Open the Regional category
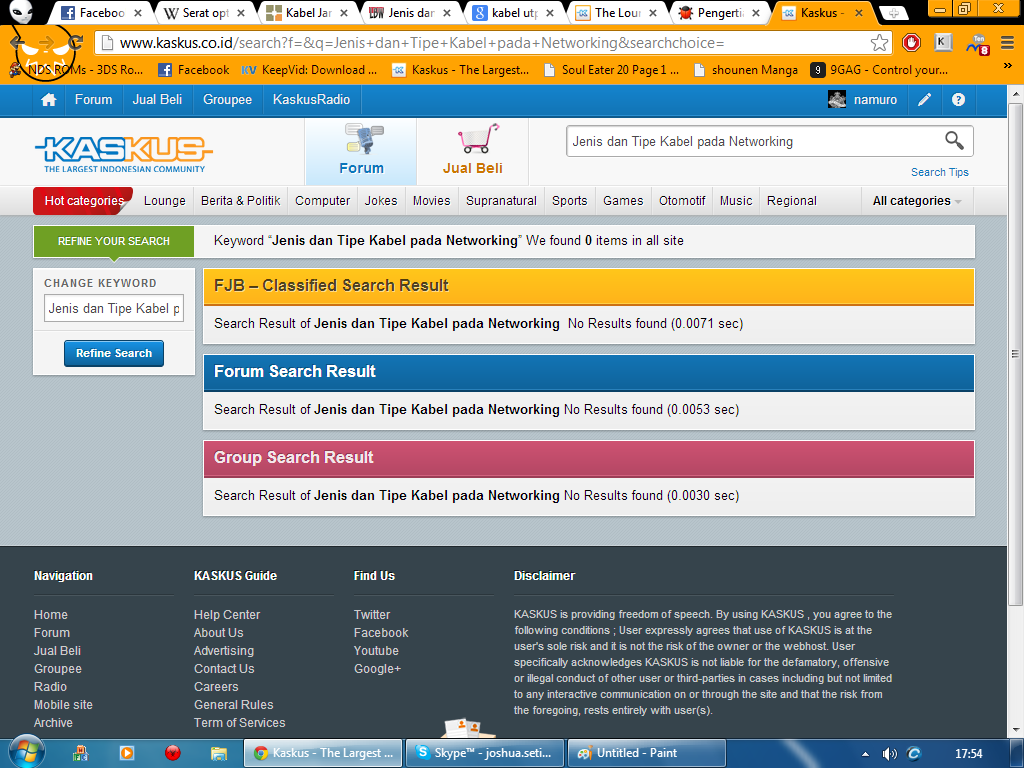 792,201
